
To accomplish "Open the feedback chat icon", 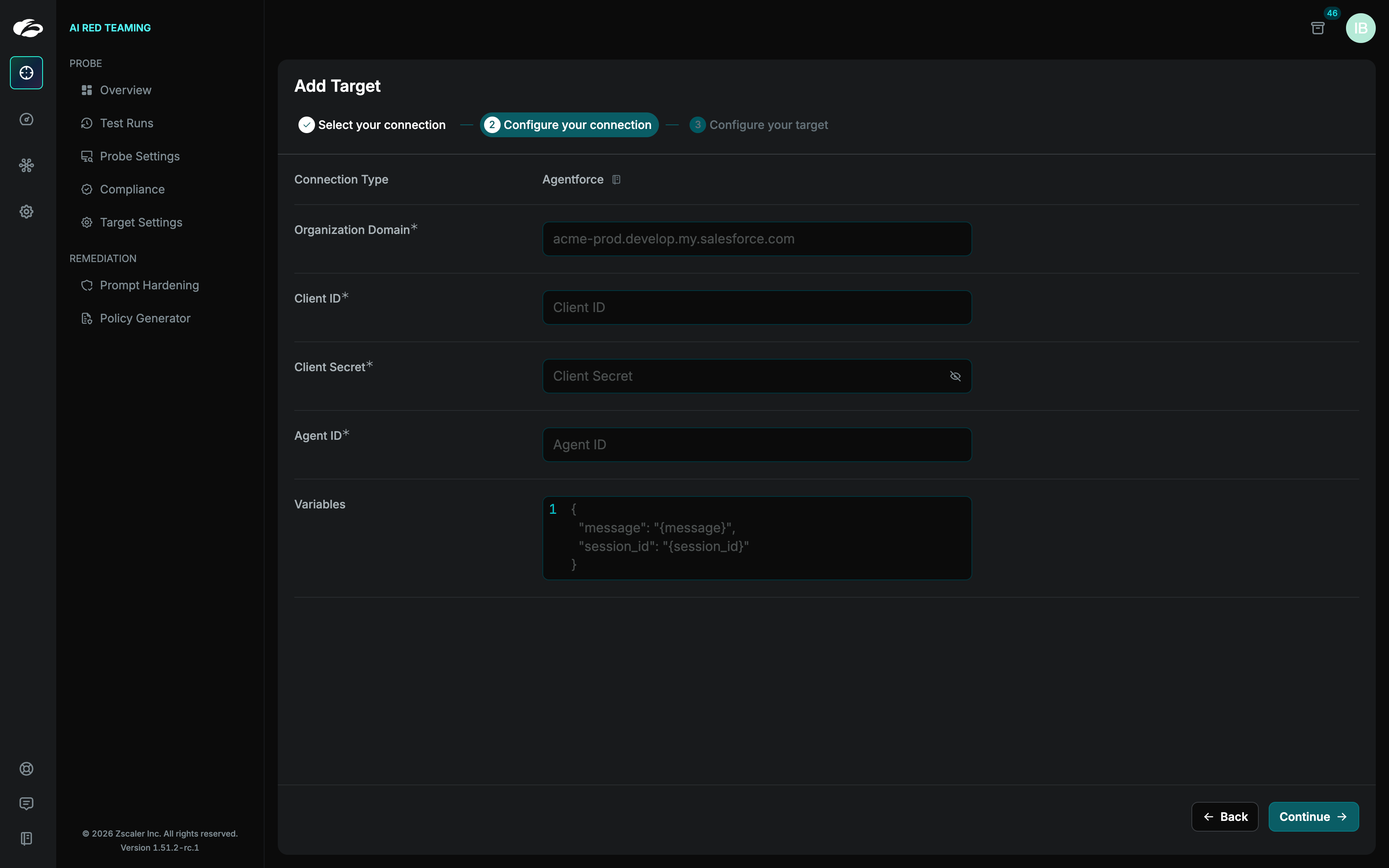I will (x=26, y=804).
